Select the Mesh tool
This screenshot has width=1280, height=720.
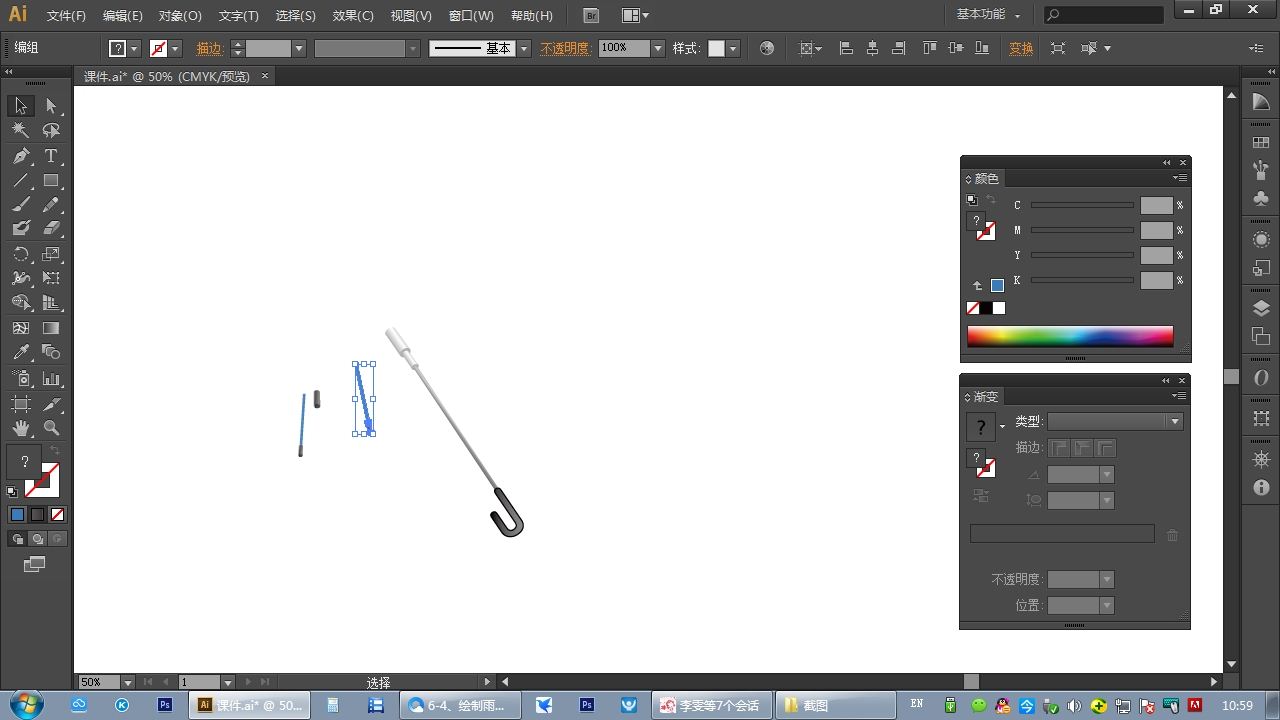tap(21, 328)
